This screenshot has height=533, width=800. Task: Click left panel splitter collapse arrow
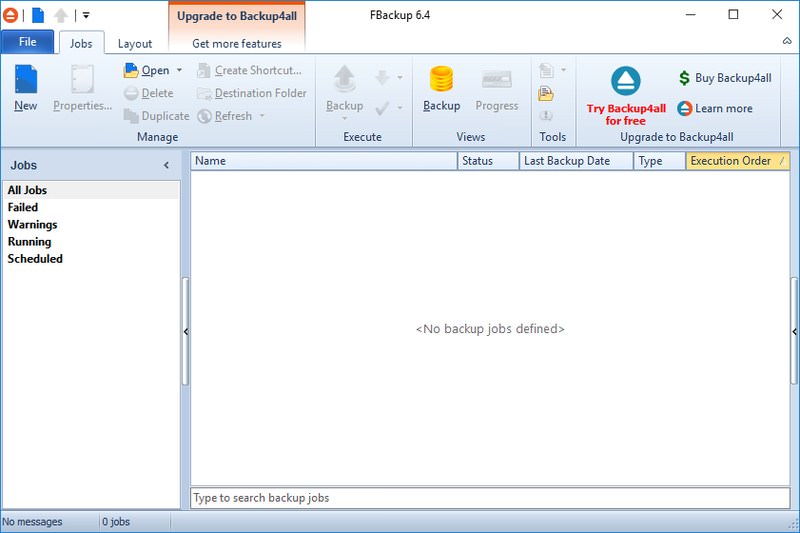[x=186, y=332]
